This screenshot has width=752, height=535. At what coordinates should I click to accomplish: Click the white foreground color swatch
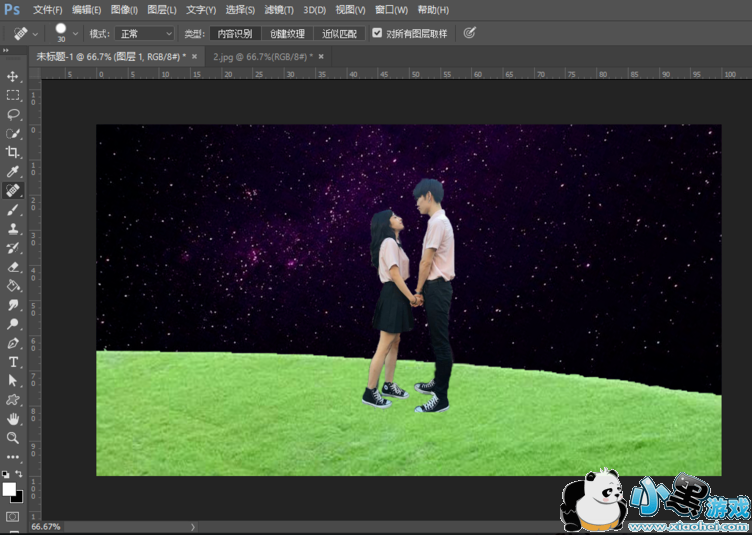pyautogui.click(x=10, y=488)
